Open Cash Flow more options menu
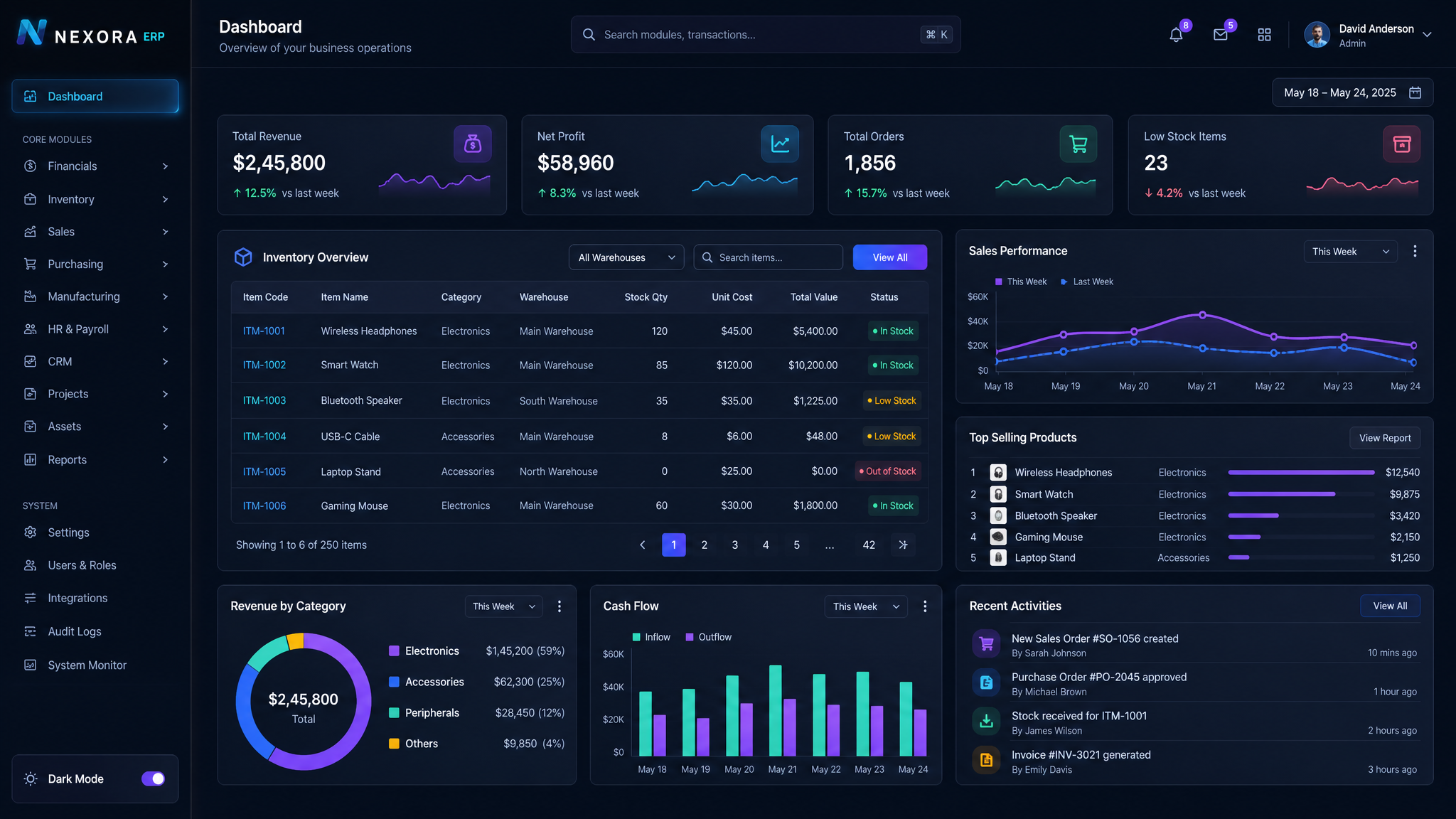 [925, 606]
